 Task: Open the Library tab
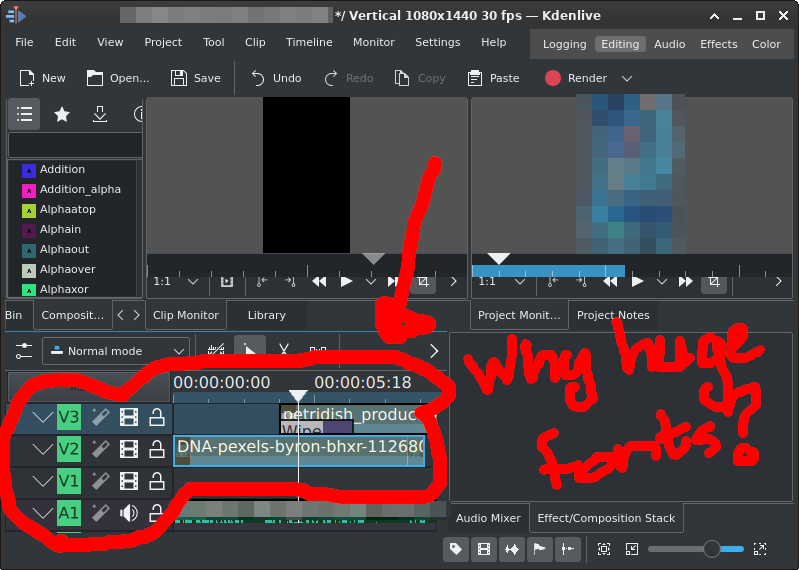click(267, 315)
